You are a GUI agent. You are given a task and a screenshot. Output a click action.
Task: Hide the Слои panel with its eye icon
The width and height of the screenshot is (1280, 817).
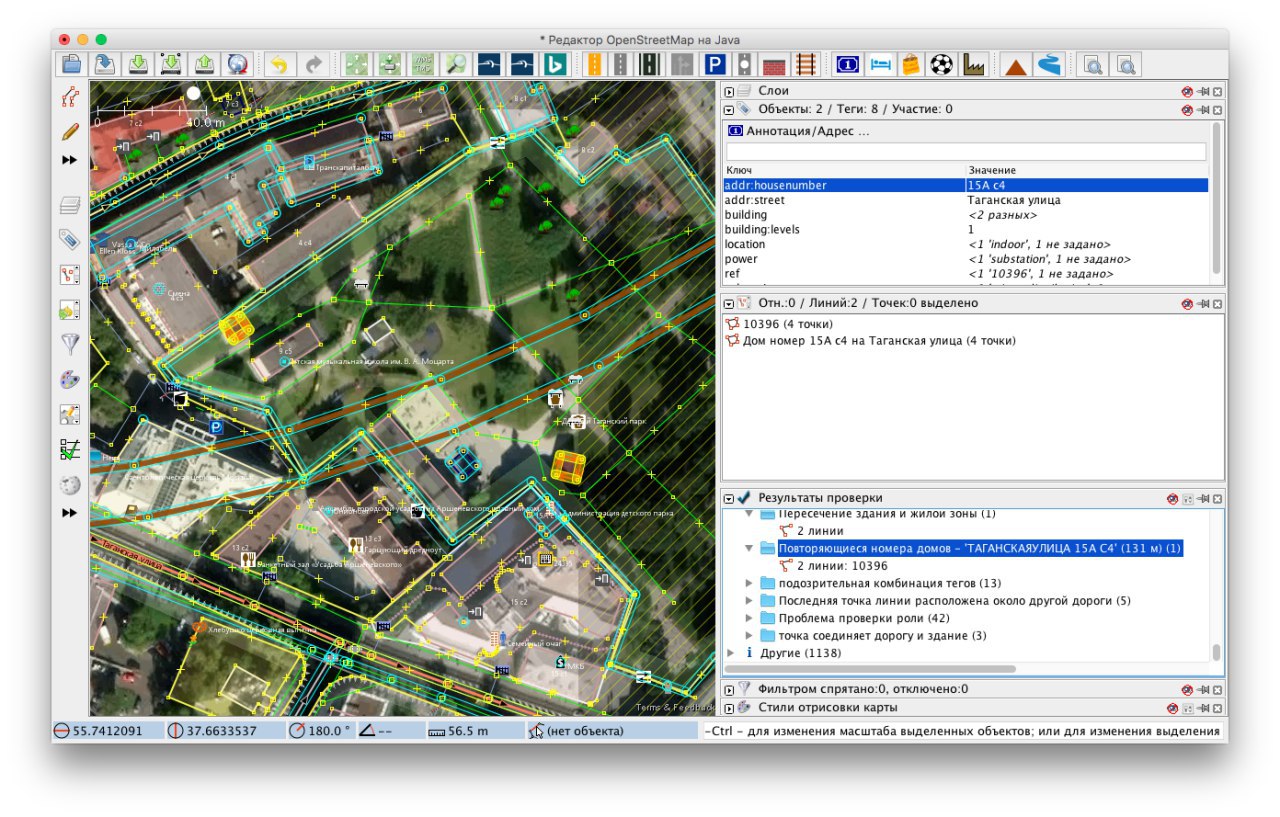(x=1187, y=91)
